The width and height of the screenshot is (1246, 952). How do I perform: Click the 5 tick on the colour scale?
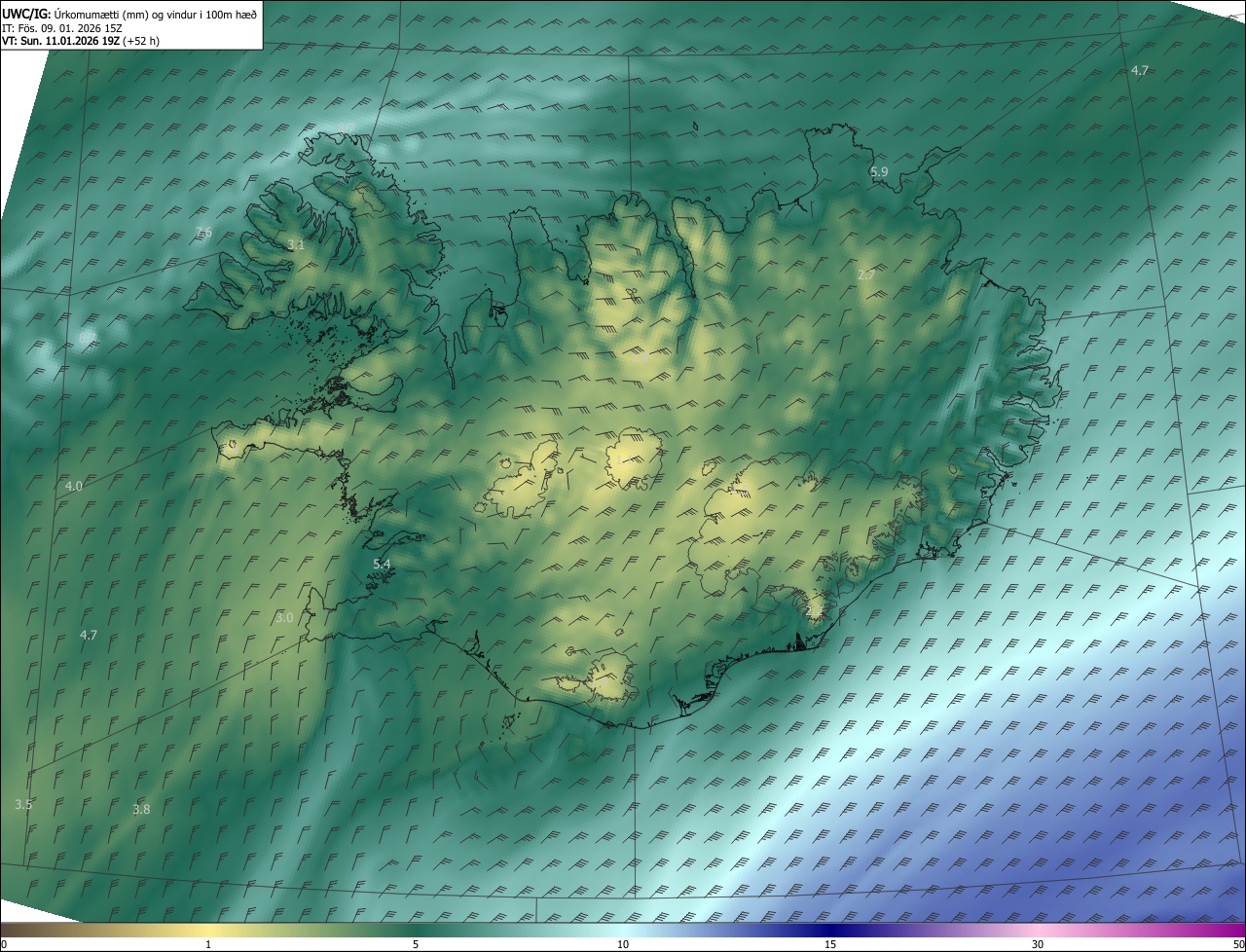[x=416, y=945]
